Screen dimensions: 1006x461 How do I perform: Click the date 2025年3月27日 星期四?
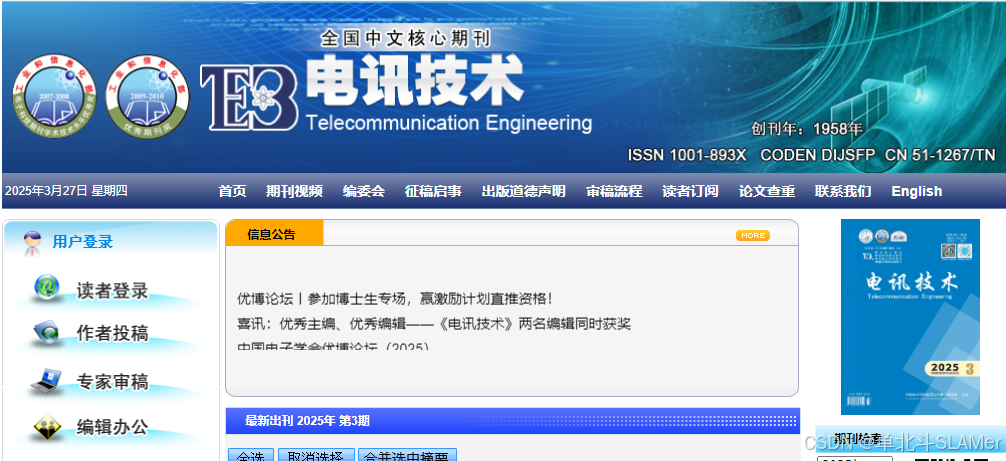66,190
